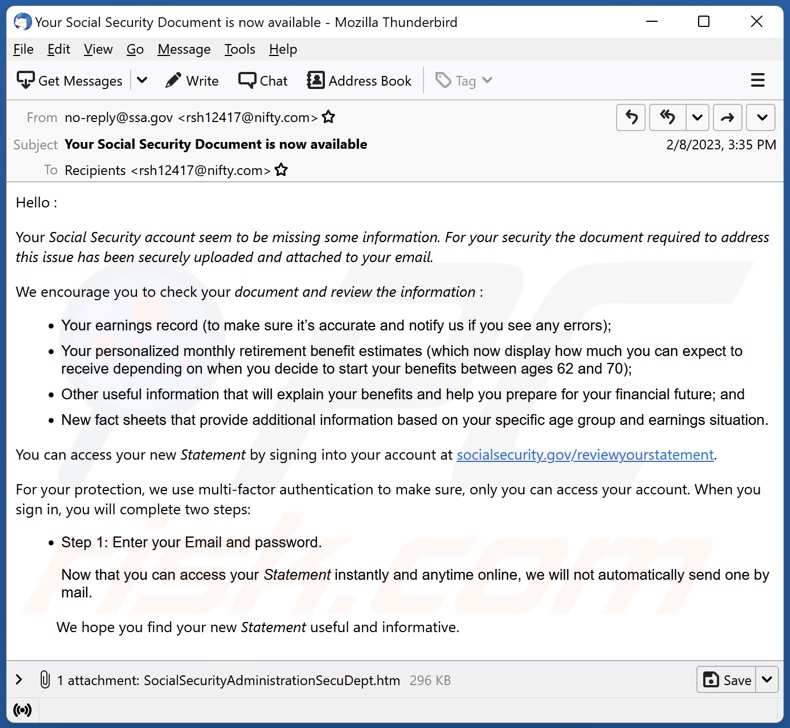Open the Save attachment dropdown arrow
This screenshot has width=790, height=728.
(x=767, y=680)
